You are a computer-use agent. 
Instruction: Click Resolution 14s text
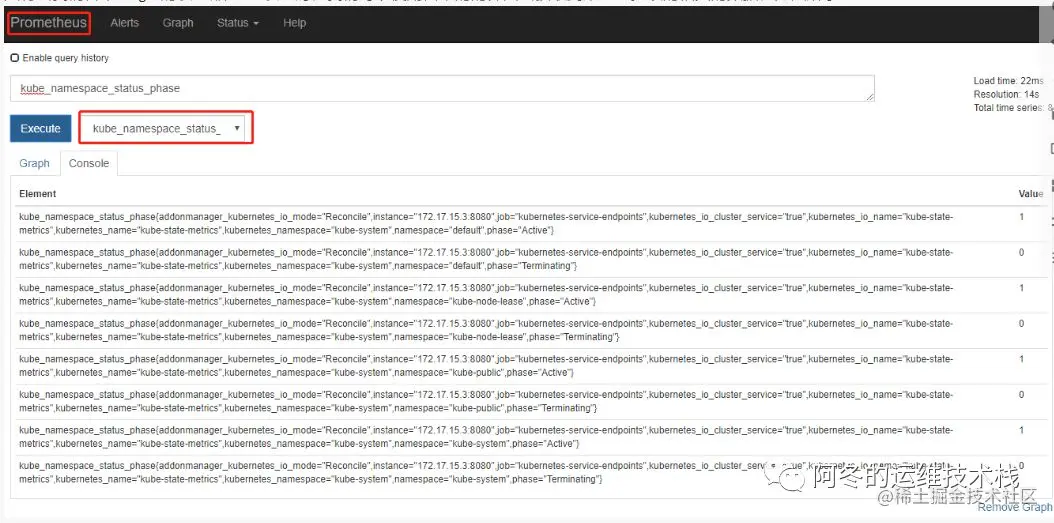point(1006,94)
